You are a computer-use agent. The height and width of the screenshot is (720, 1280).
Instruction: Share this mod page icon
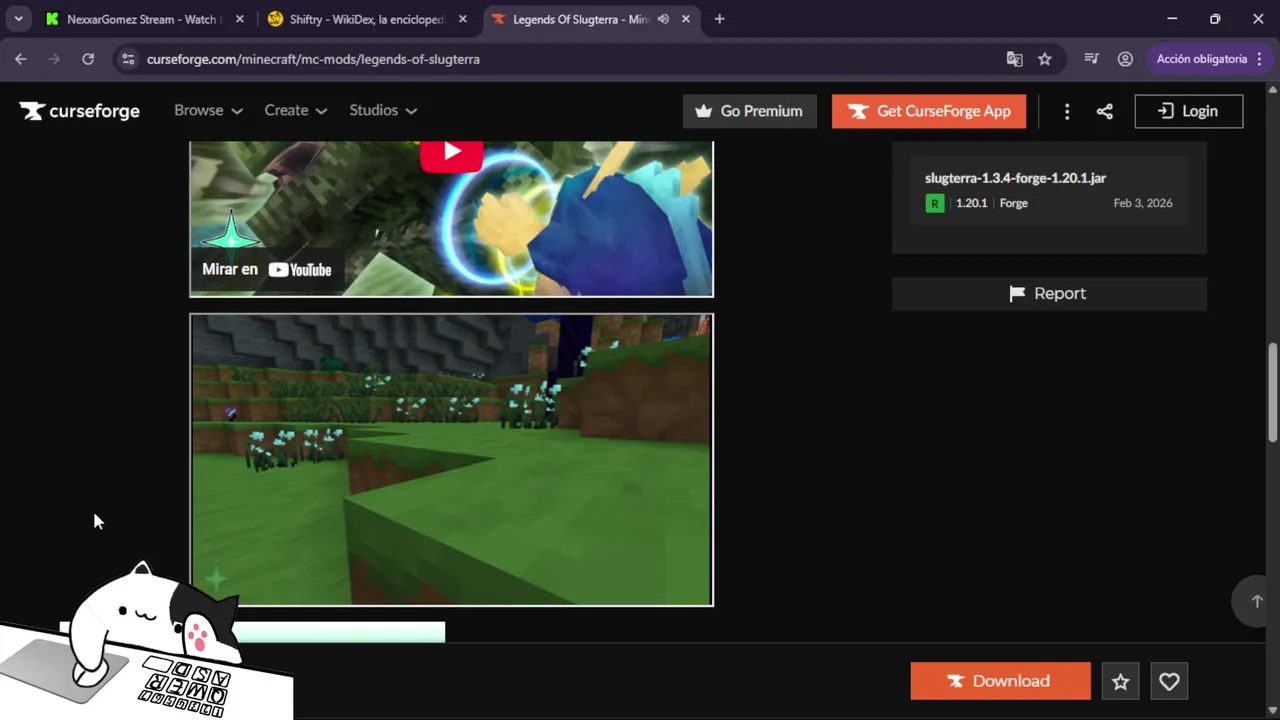[x=1104, y=111]
